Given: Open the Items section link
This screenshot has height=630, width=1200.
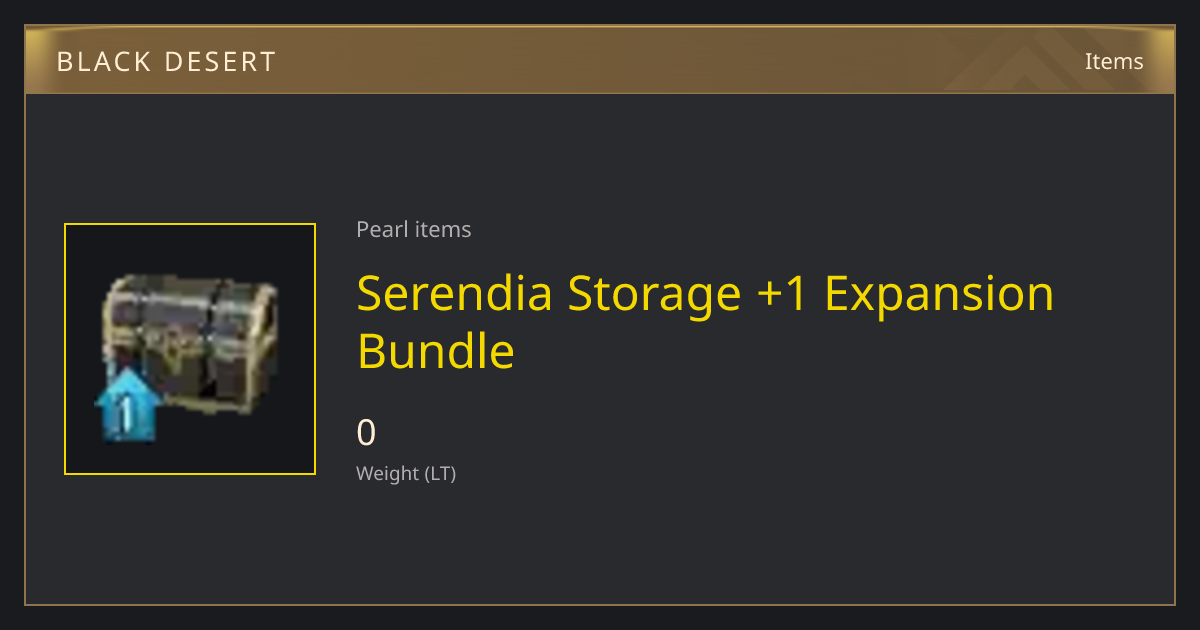Looking at the screenshot, I should coord(1114,61).
